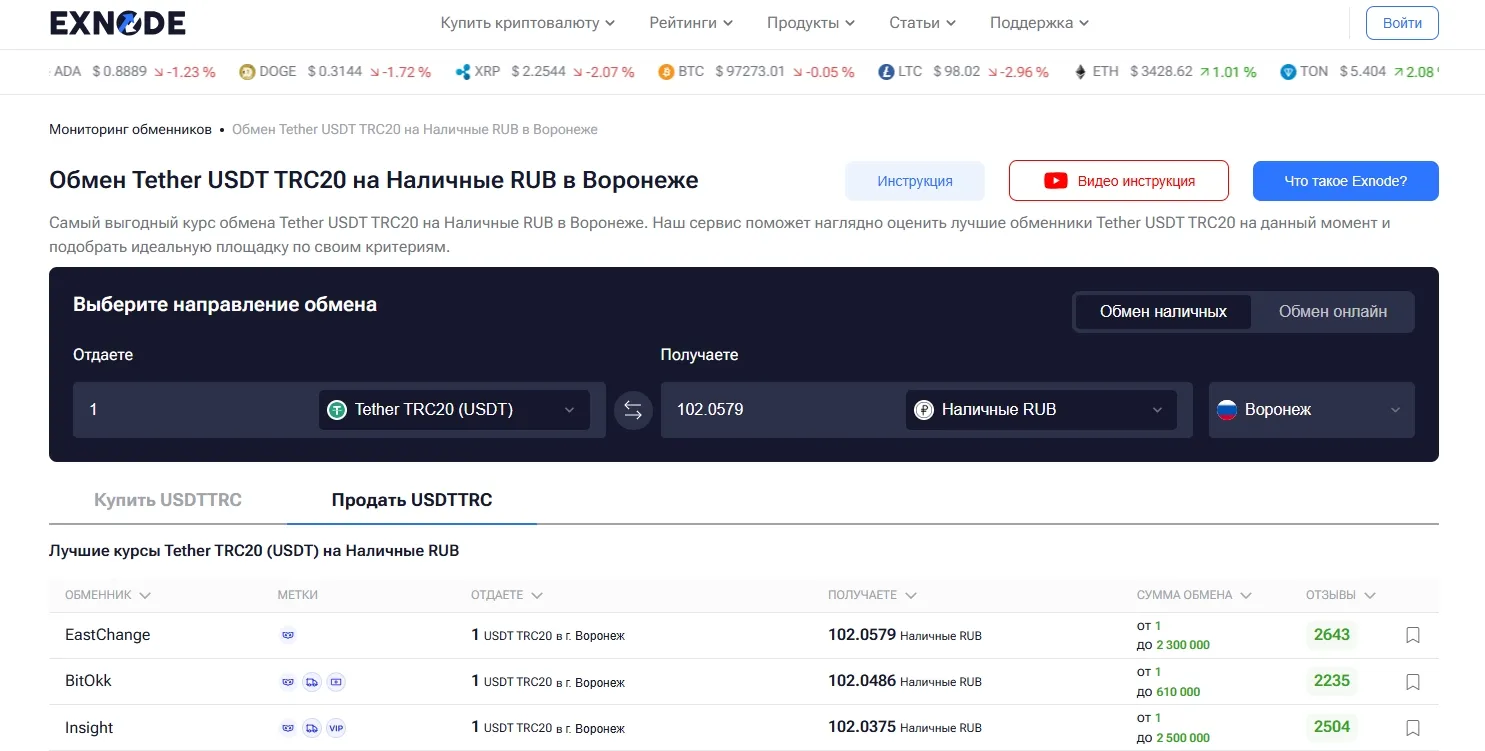Click the mask icon next to EastChange
This screenshot has width=1485, height=751.
[x=288, y=635]
